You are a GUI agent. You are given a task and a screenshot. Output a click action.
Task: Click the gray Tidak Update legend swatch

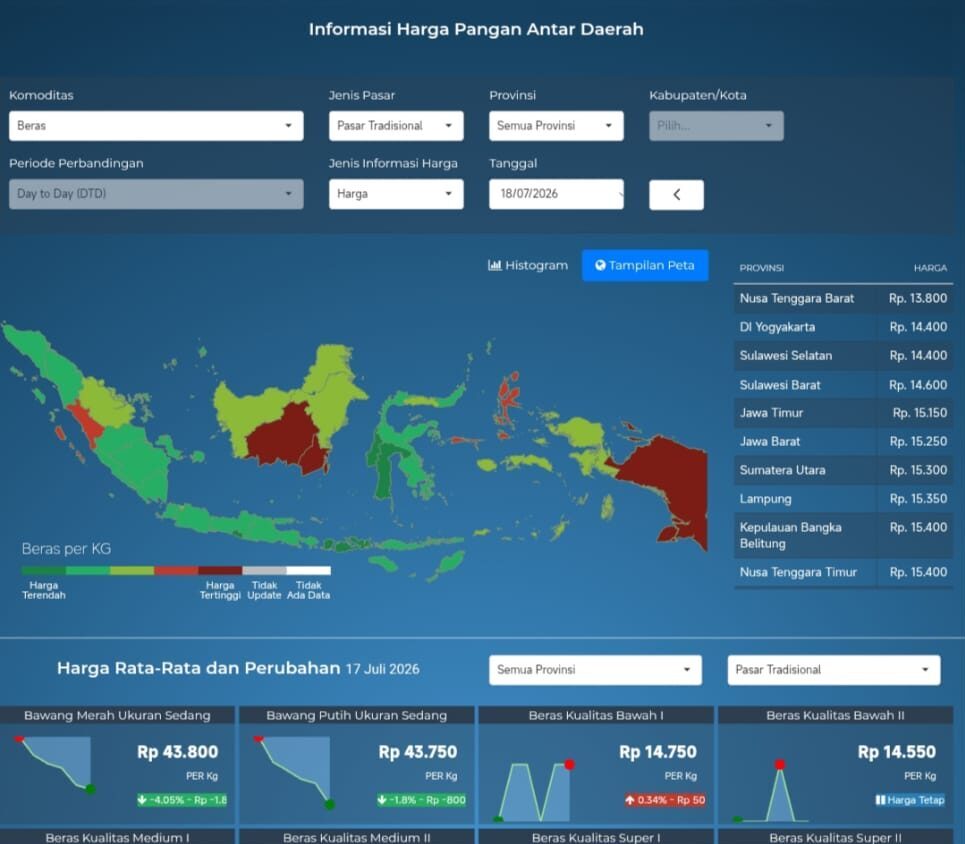(264, 571)
